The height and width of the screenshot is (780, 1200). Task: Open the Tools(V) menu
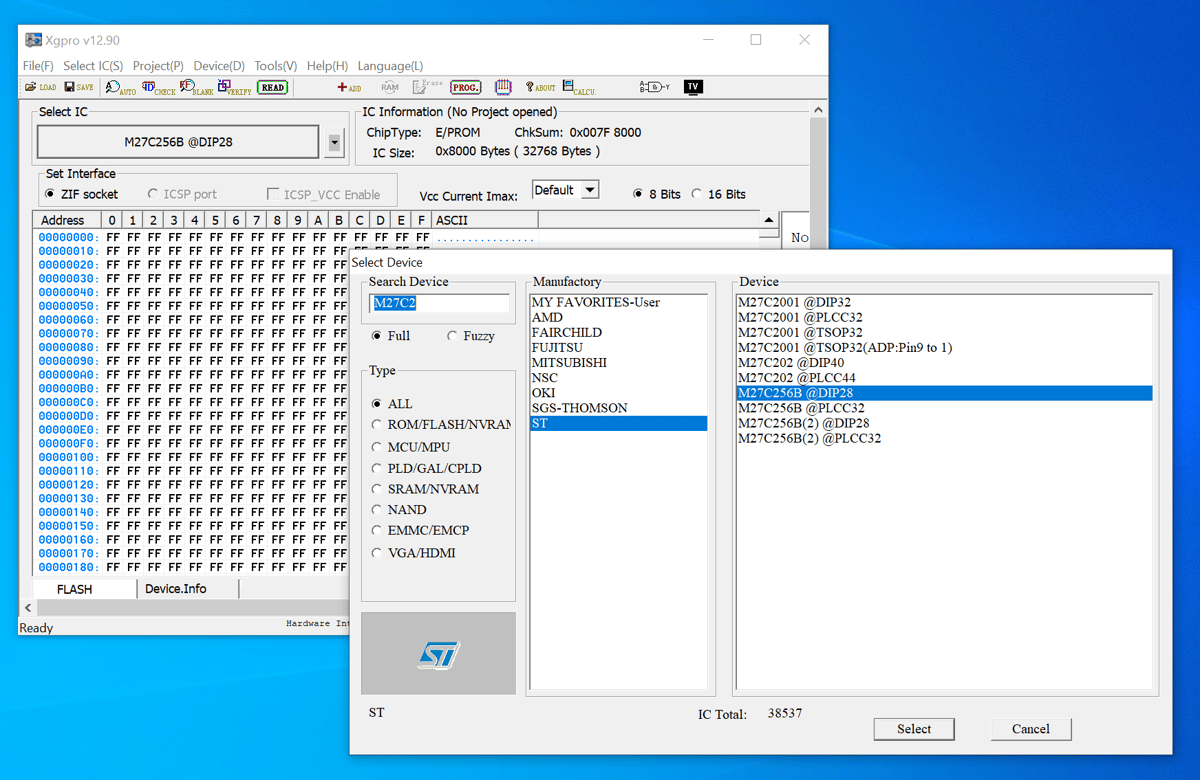(276, 66)
